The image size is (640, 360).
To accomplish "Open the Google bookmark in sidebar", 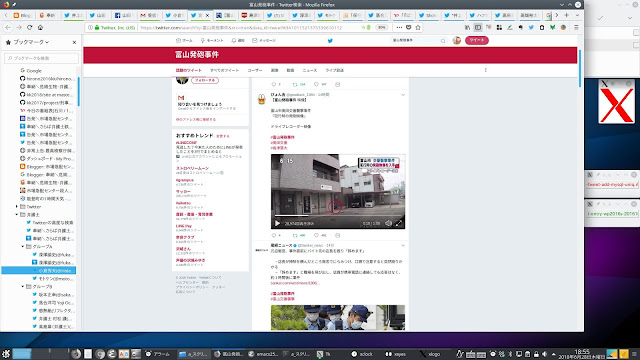I will coord(31,71).
